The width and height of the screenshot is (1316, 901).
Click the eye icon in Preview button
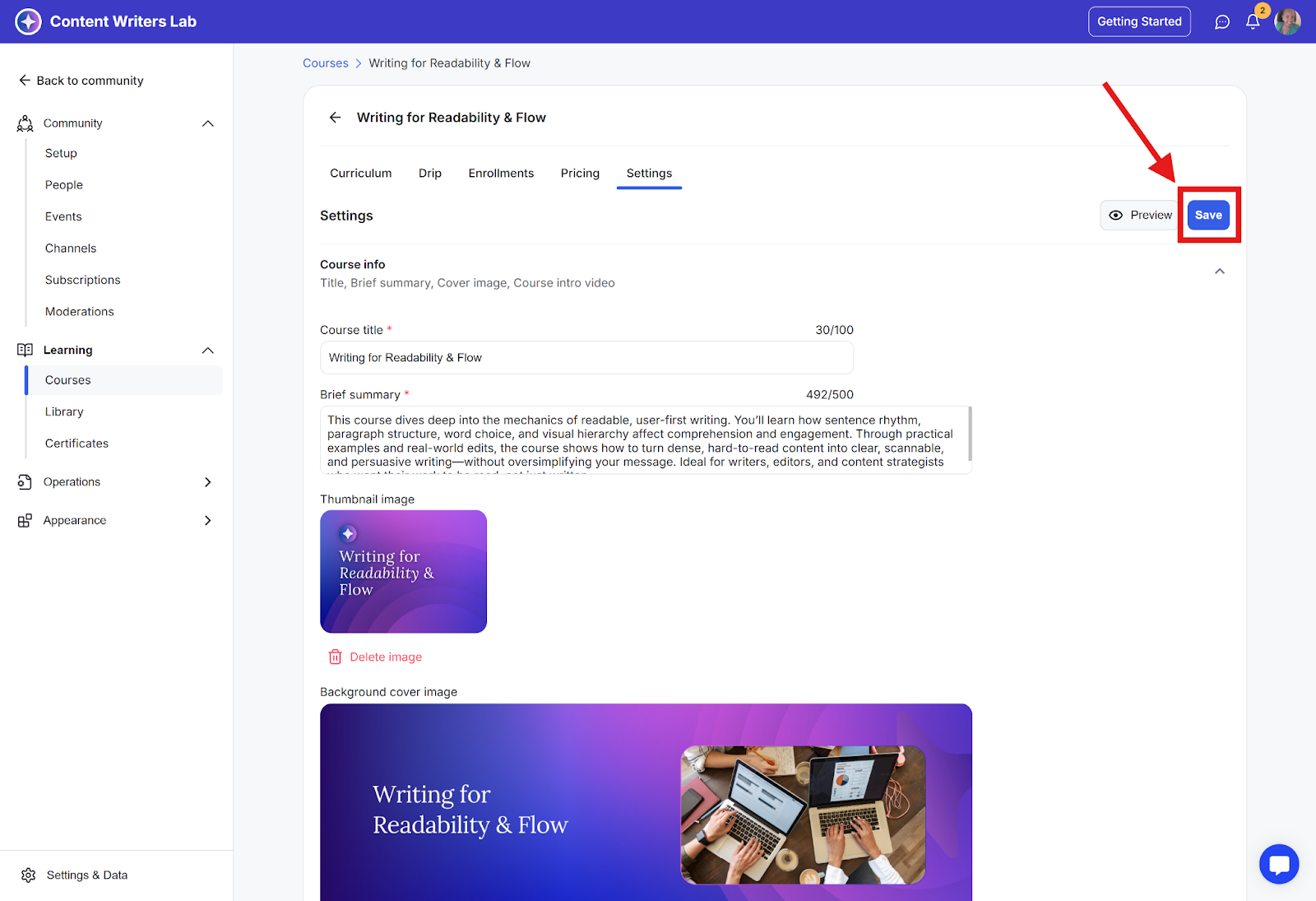[x=1115, y=216]
